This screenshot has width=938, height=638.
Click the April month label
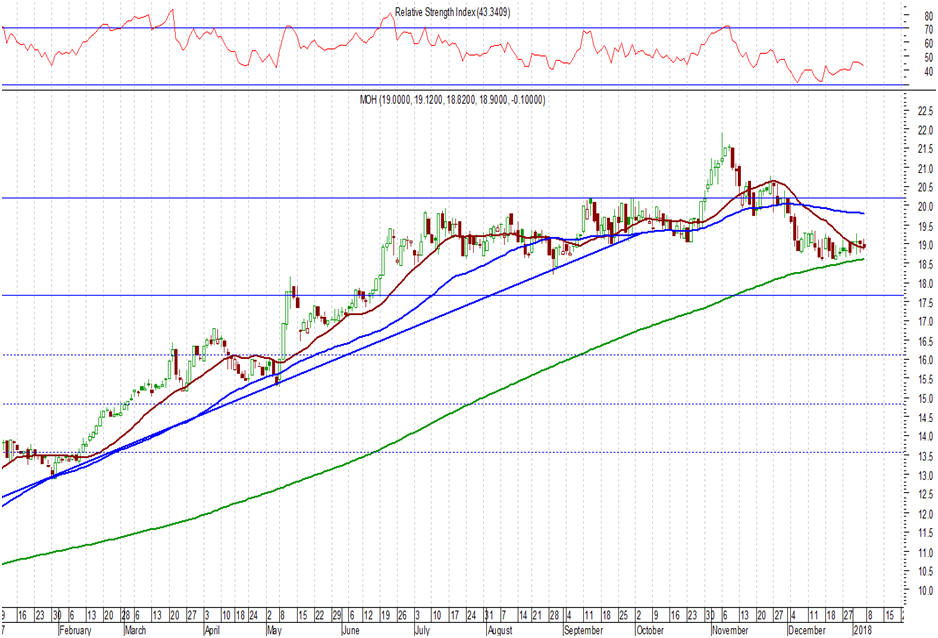click(x=212, y=630)
